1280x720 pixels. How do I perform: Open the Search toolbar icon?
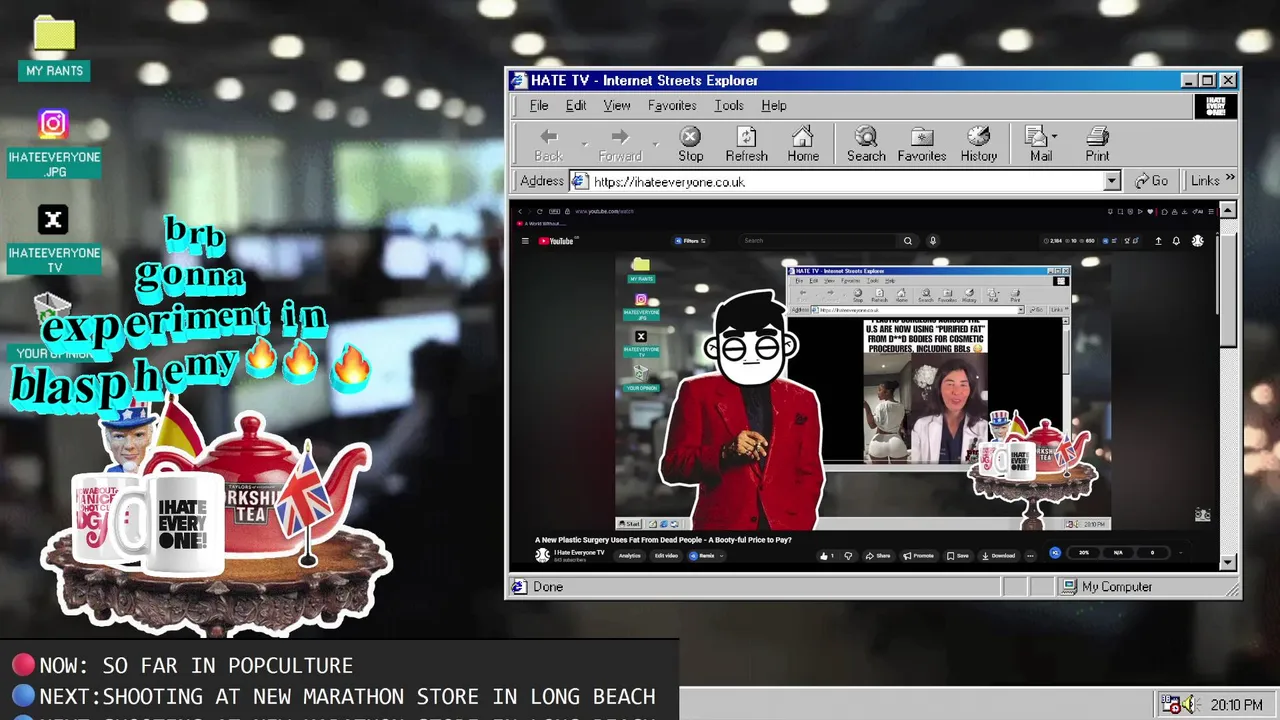[x=866, y=136]
